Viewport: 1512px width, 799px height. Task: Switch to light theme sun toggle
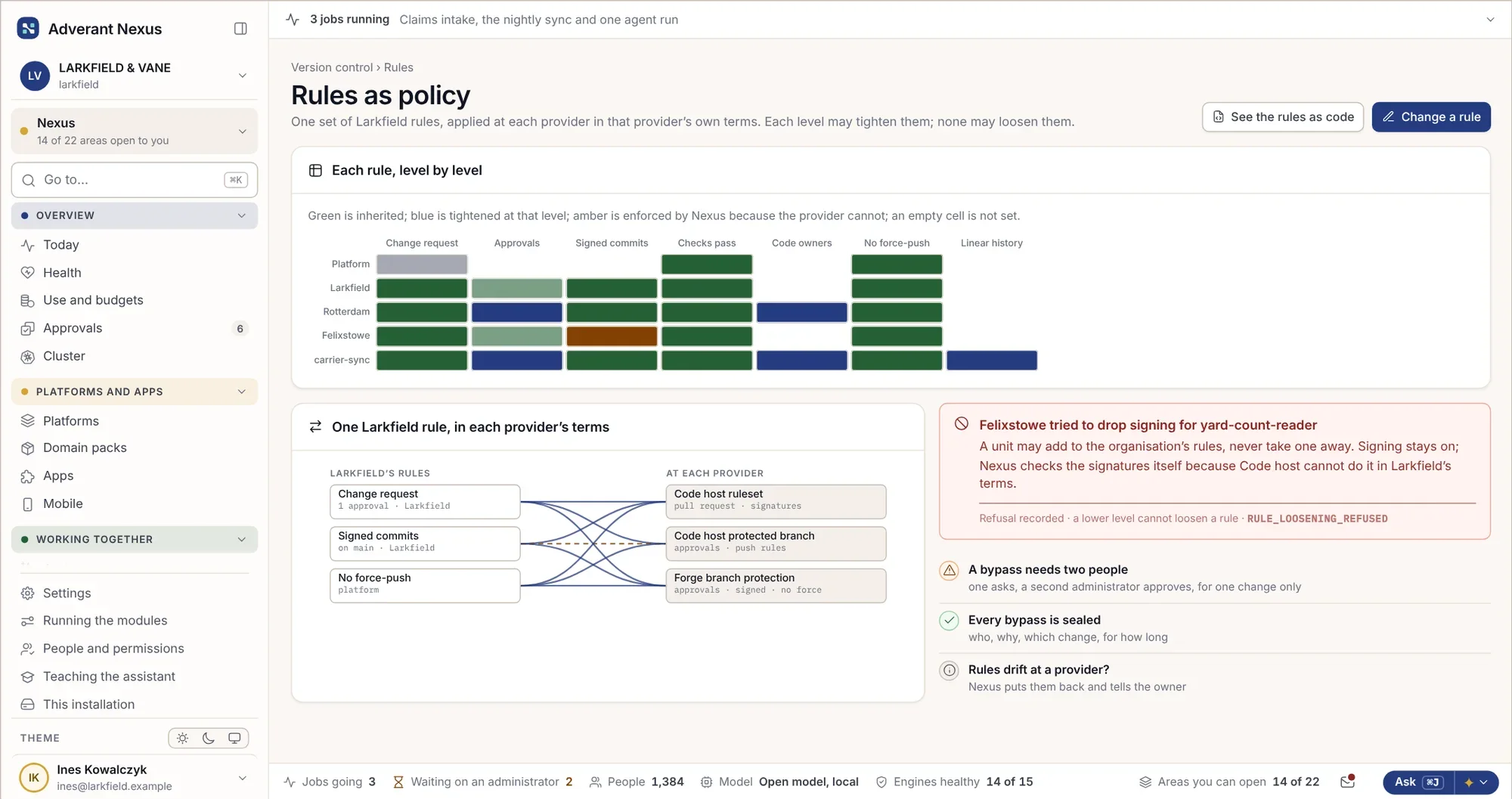tap(182, 739)
